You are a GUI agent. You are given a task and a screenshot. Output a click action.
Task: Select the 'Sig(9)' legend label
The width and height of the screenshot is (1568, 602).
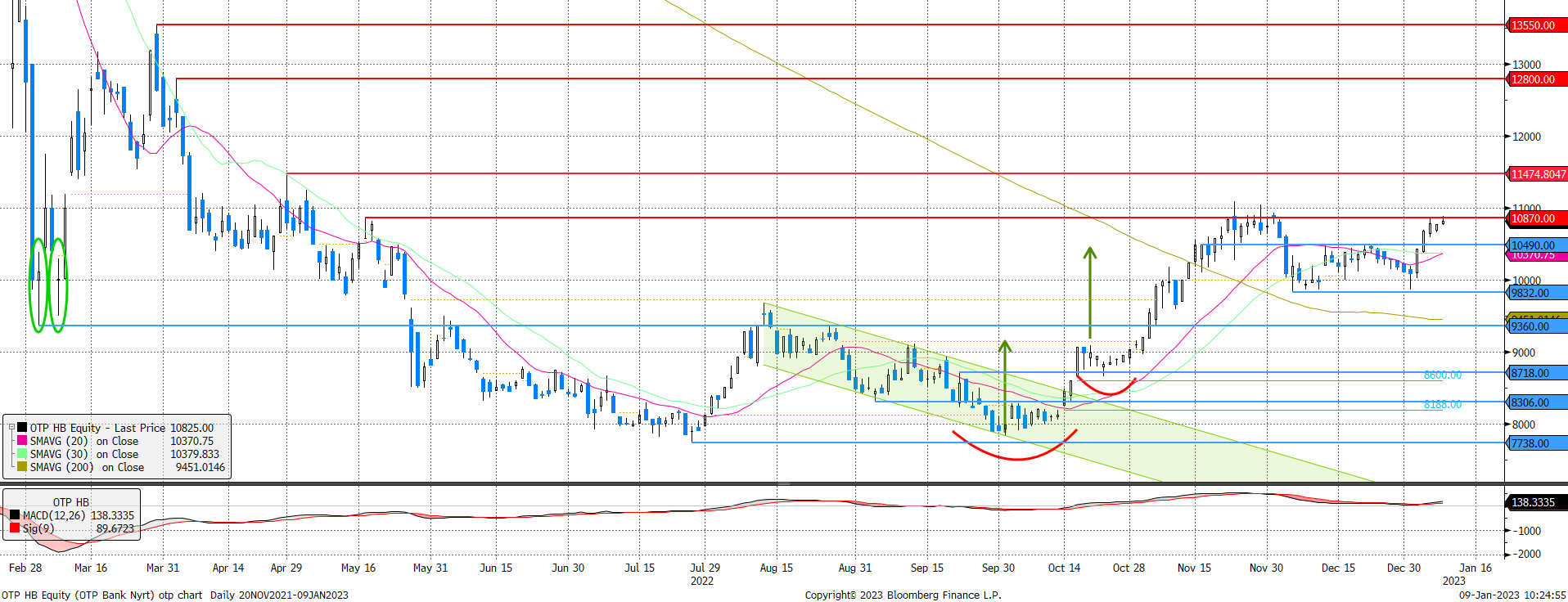38,528
